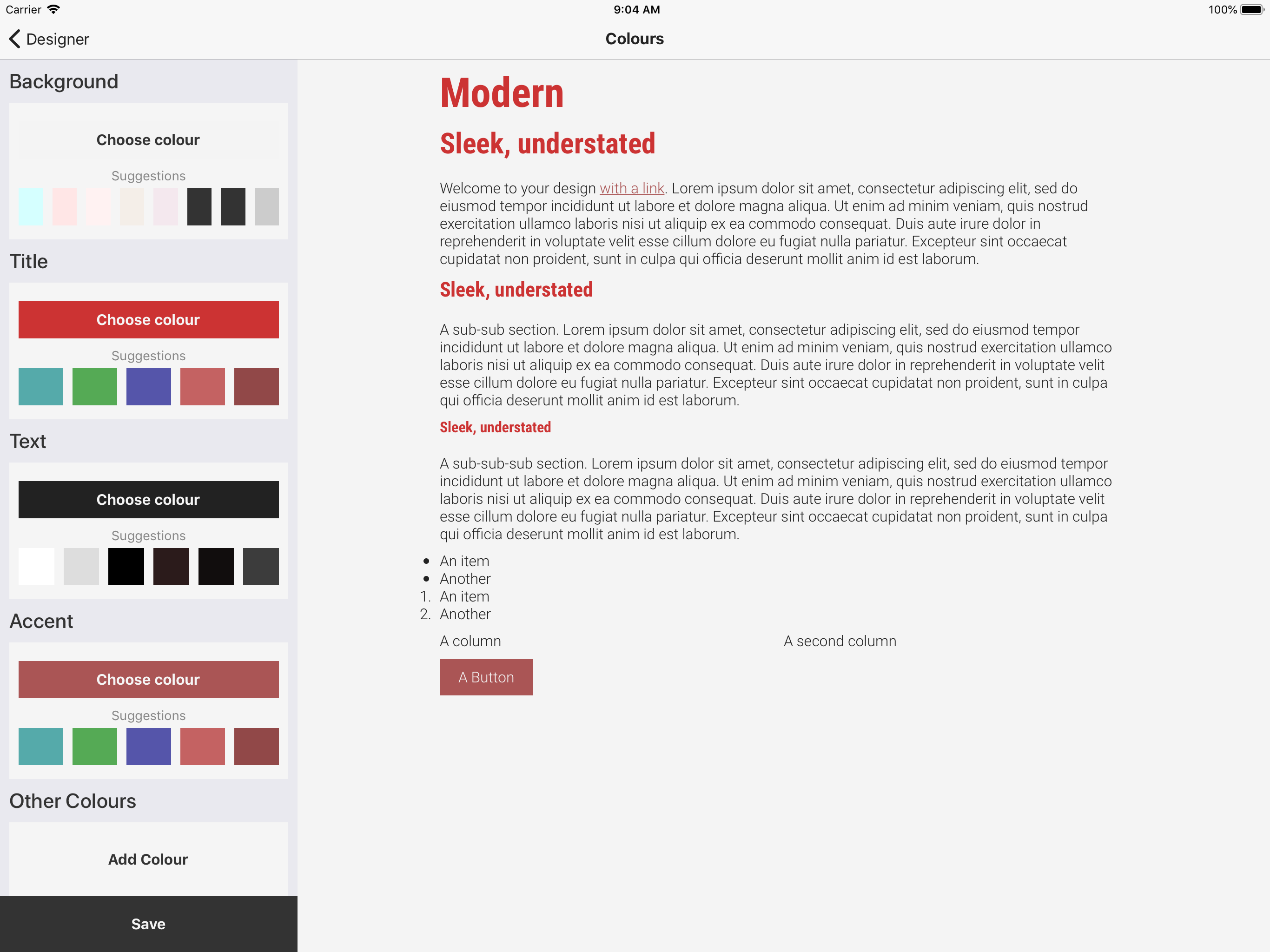Select purple accent colour suggestion

click(x=148, y=745)
